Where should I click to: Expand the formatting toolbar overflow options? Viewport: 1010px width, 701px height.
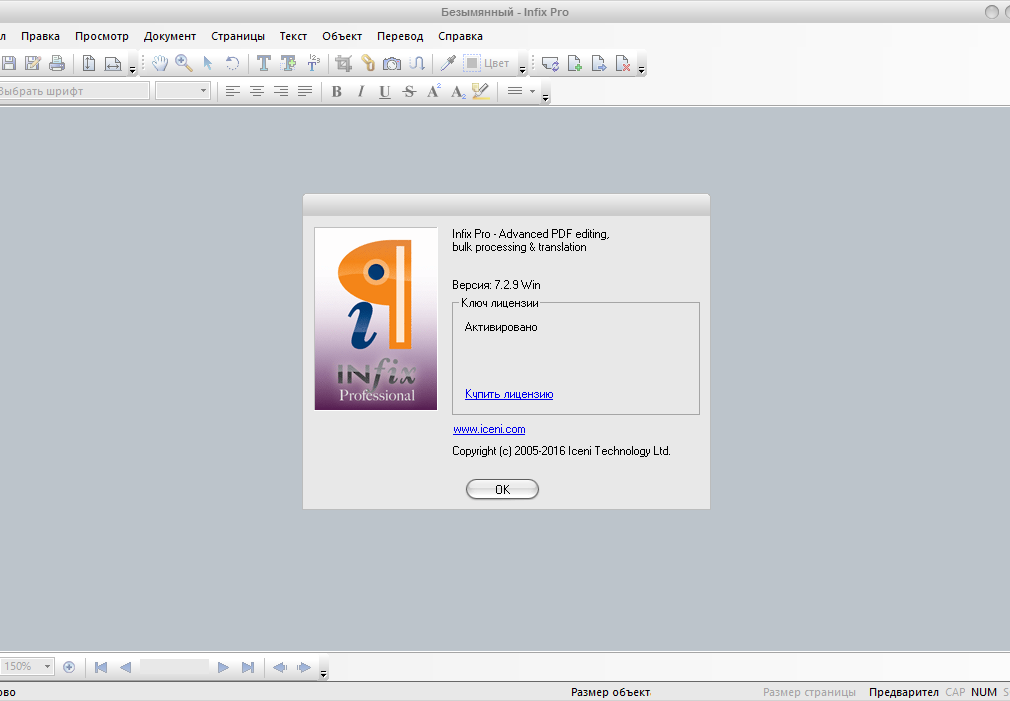546,97
